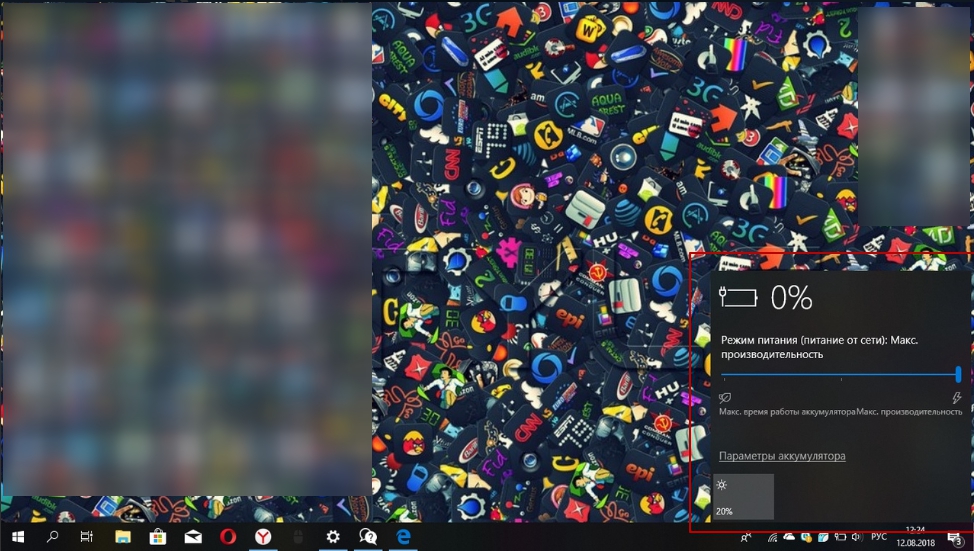Click middle of power mode slider track
The width and height of the screenshot is (974, 551).
(x=841, y=374)
